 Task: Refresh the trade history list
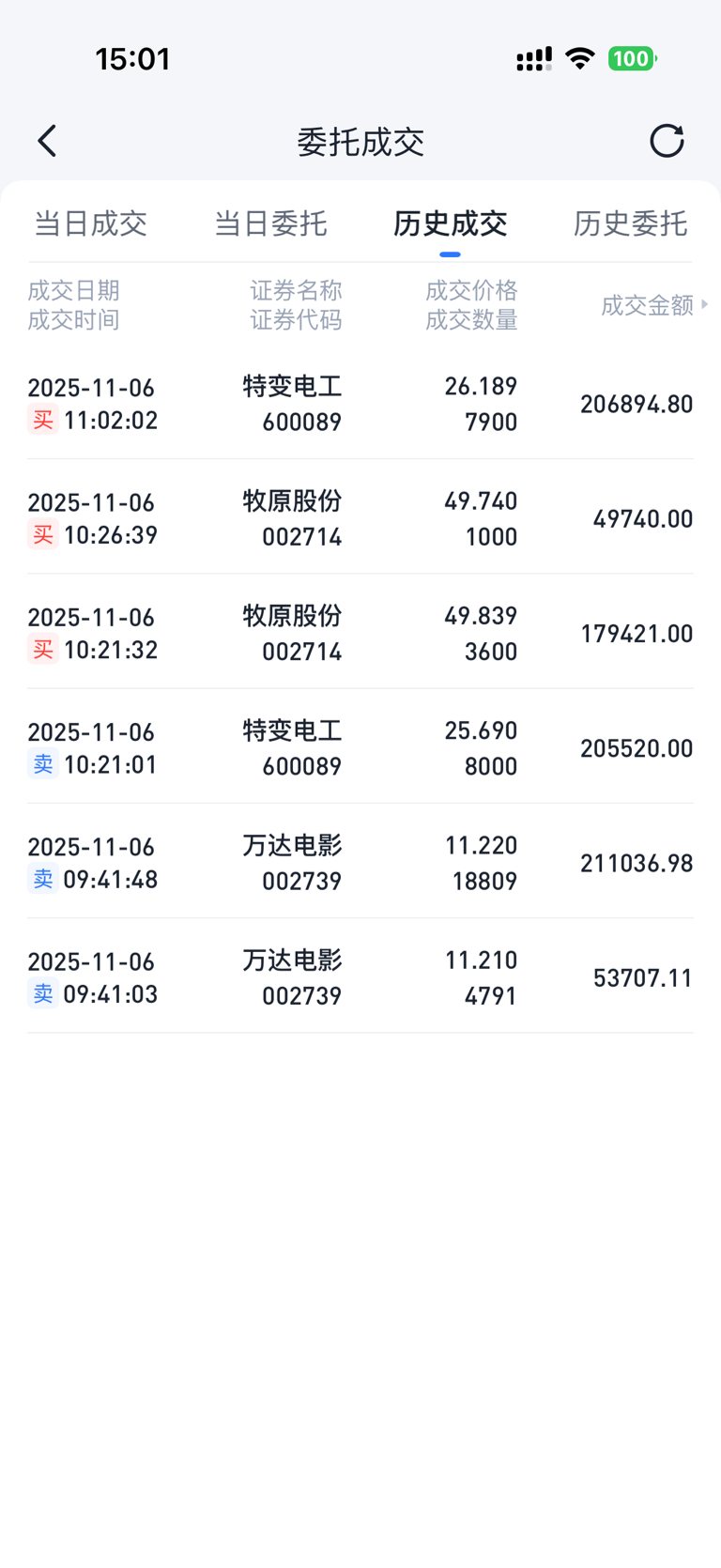pos(667,141)
